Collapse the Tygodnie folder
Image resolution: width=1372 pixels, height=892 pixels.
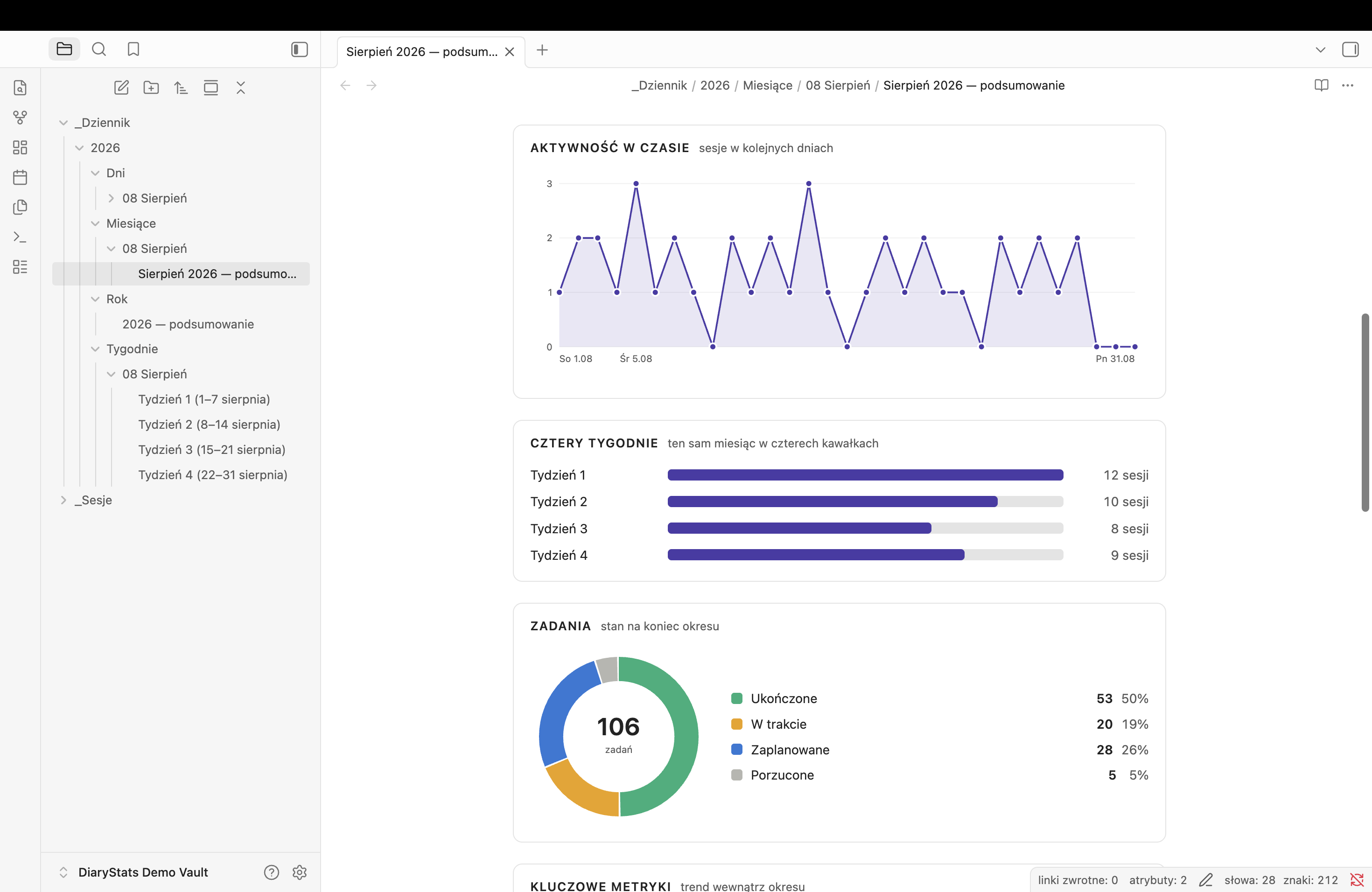point(95,349)
